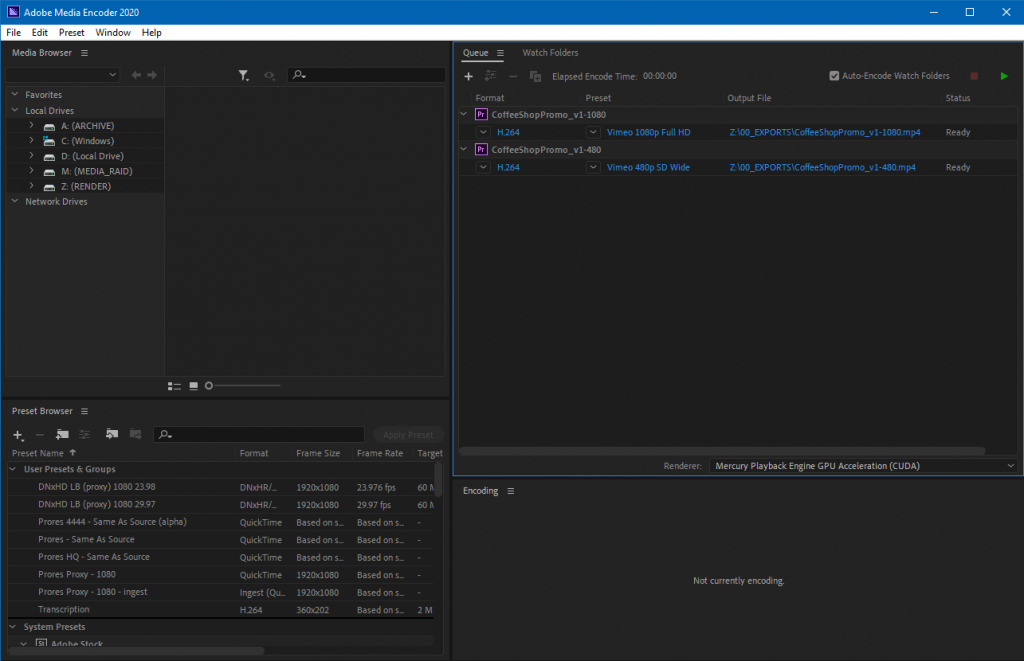The width and height of the screenshot is (1024, 661).
Task: Open the Preset menu in menu bar
Action: [71, 32]
